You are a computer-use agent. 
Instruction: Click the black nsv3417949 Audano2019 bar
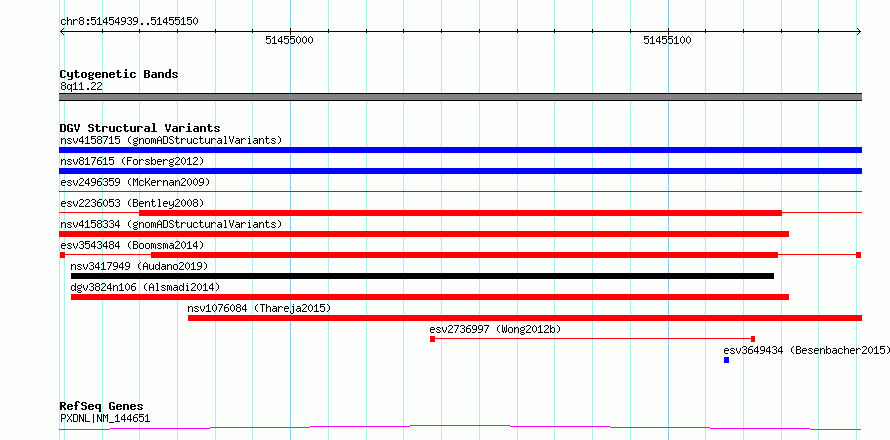coord(422,276)
